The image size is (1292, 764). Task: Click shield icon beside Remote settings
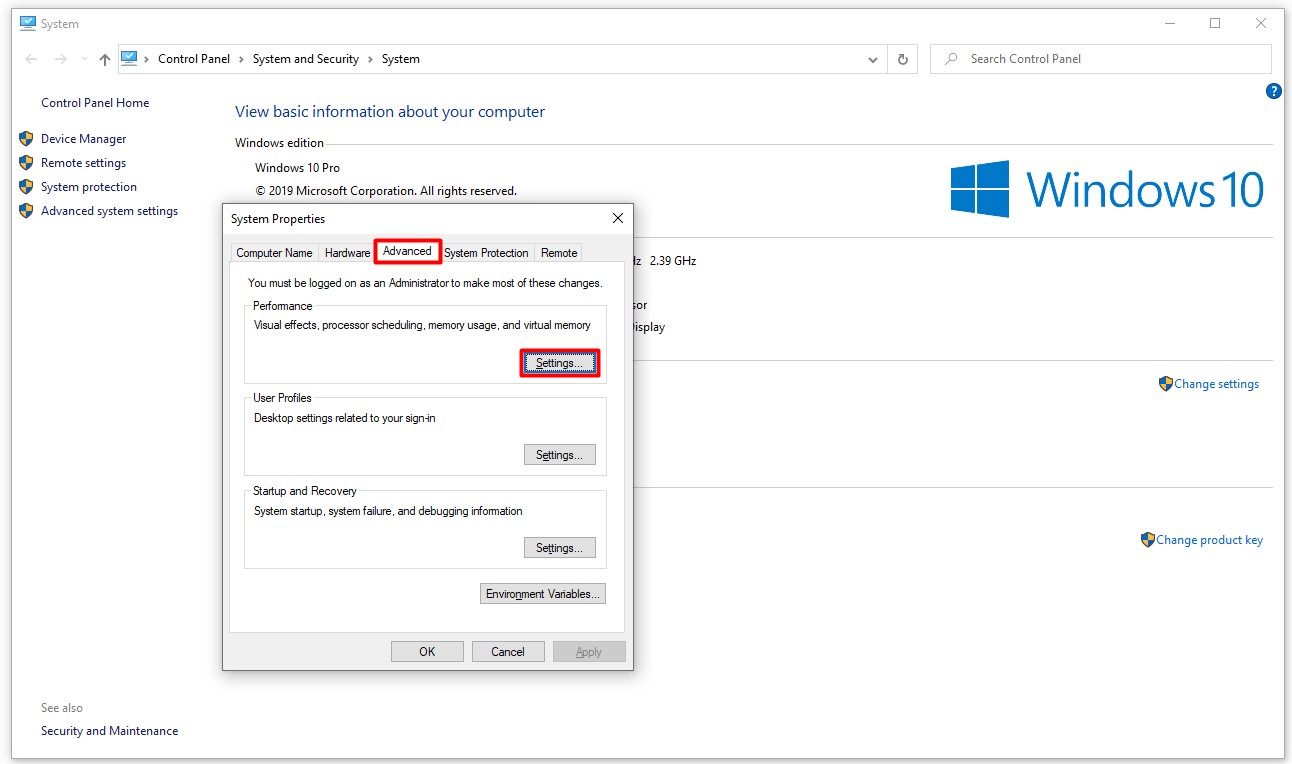pyautogui.click(x=26, y=163)
